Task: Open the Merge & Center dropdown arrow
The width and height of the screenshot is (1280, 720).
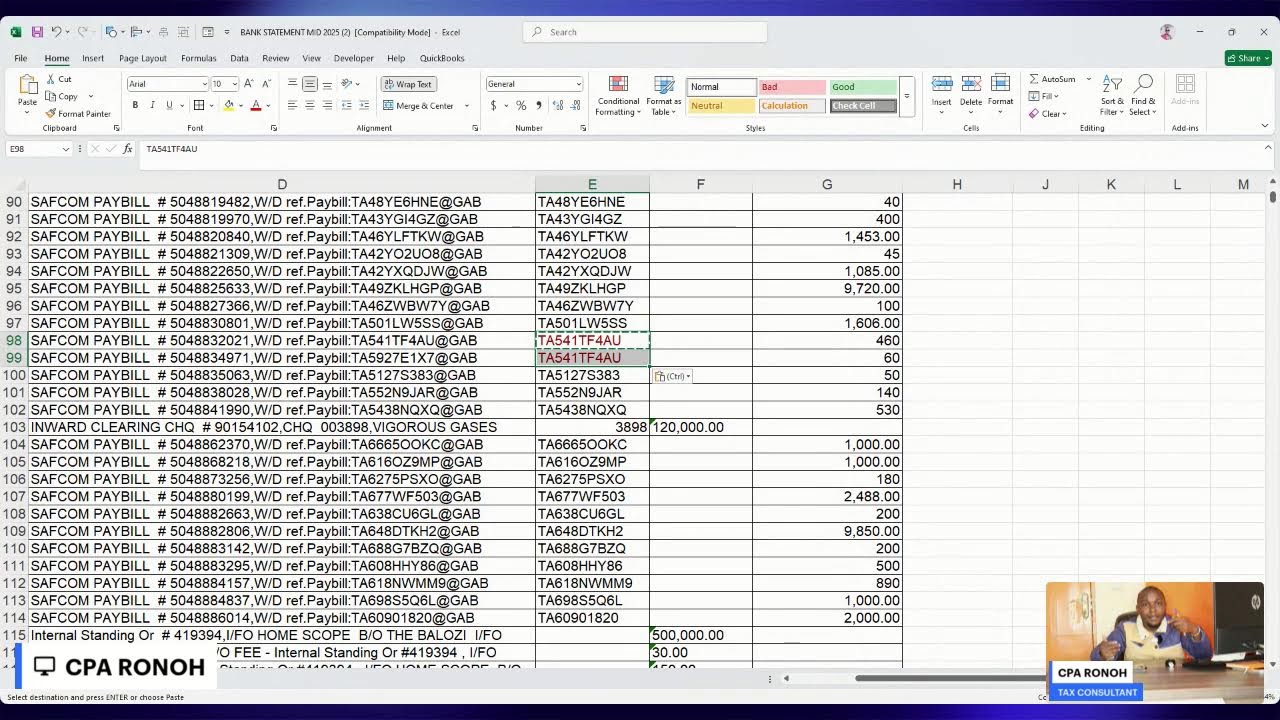Action: tap(466, 105)
